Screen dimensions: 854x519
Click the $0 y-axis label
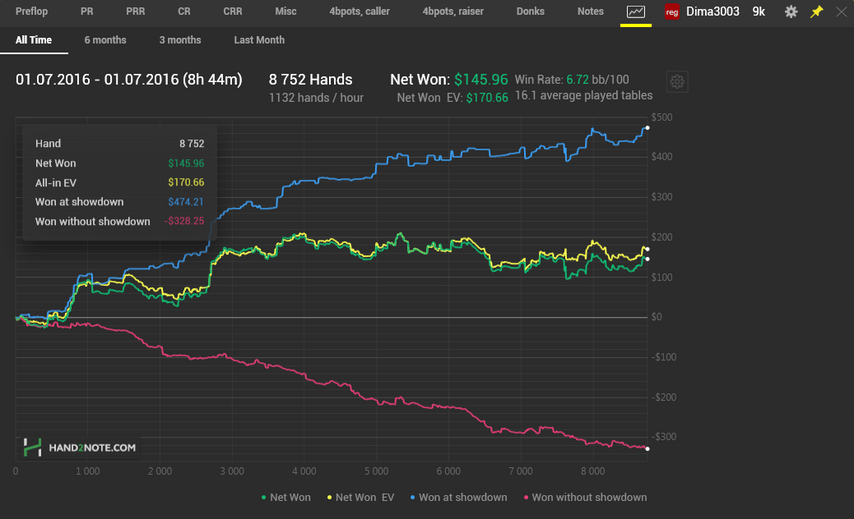coord(656,317)
